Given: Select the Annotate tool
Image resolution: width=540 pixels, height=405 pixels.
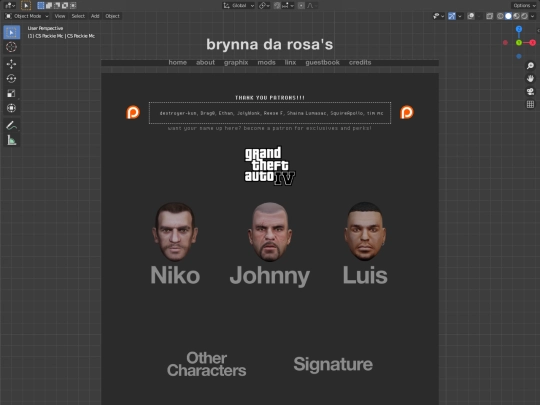Looking at the screenshot, I should coord(11,125).
